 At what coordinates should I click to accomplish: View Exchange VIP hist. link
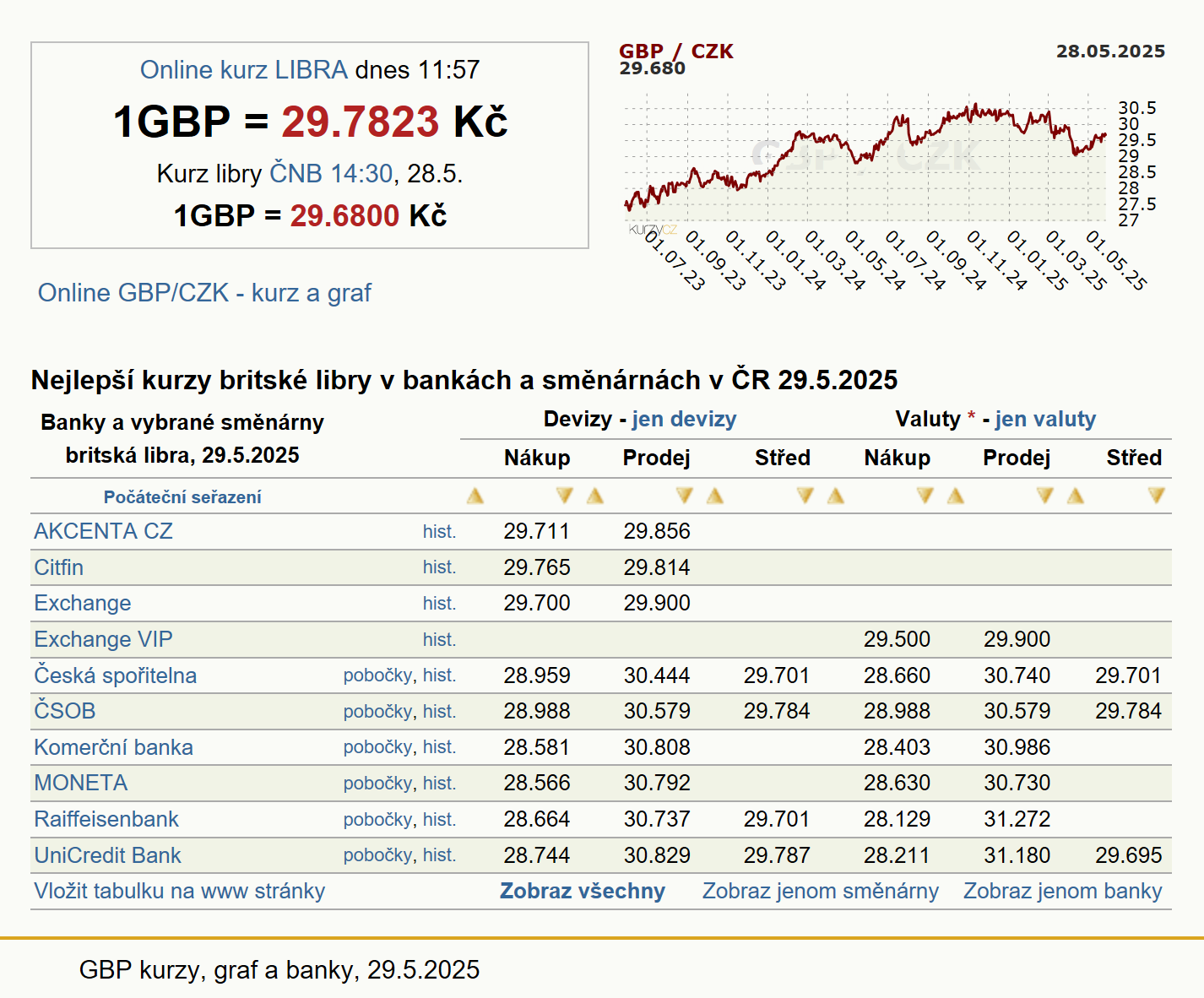[439, 640]
